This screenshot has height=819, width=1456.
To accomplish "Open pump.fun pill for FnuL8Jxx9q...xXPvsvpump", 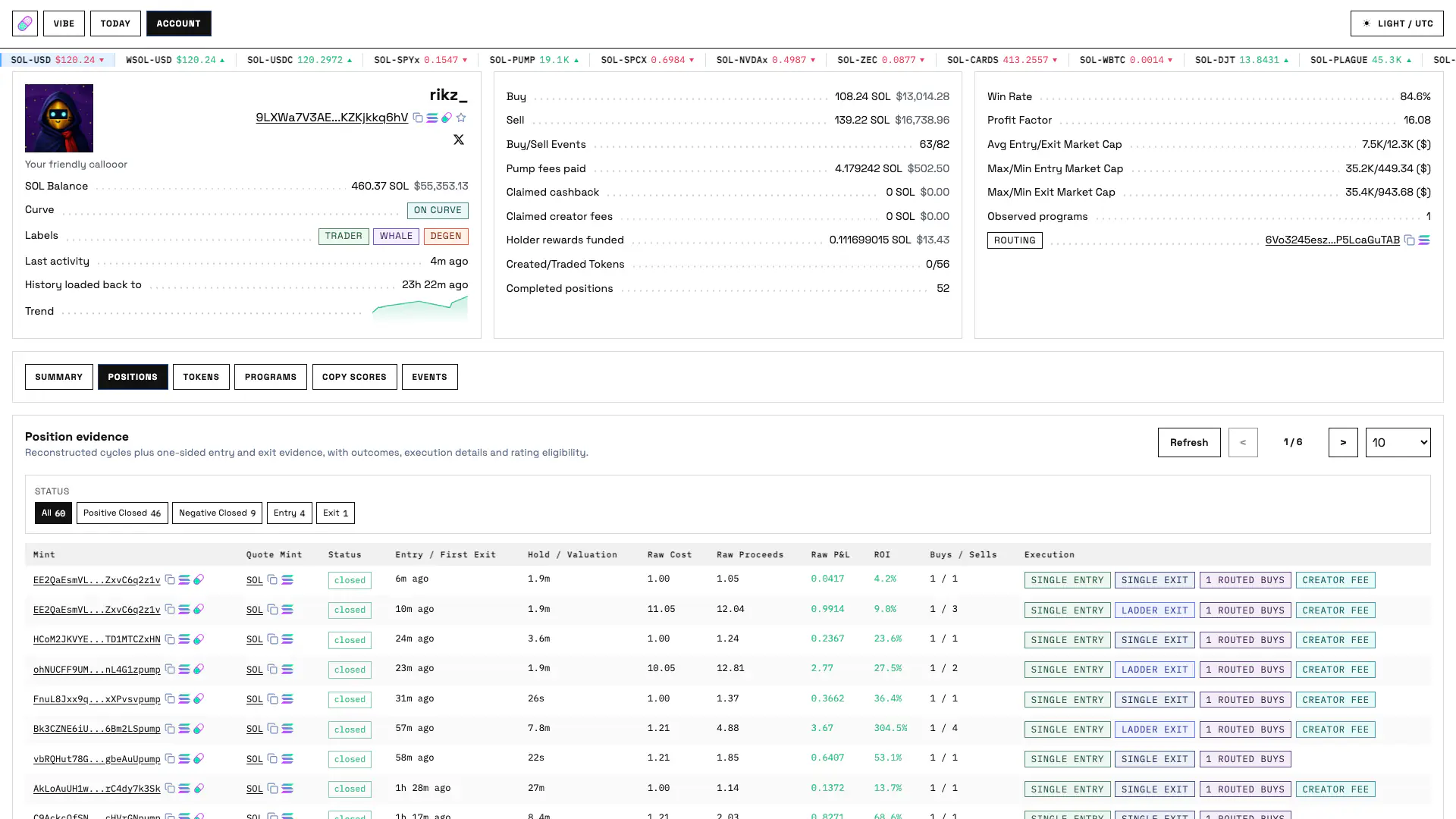I will point(199,698).
